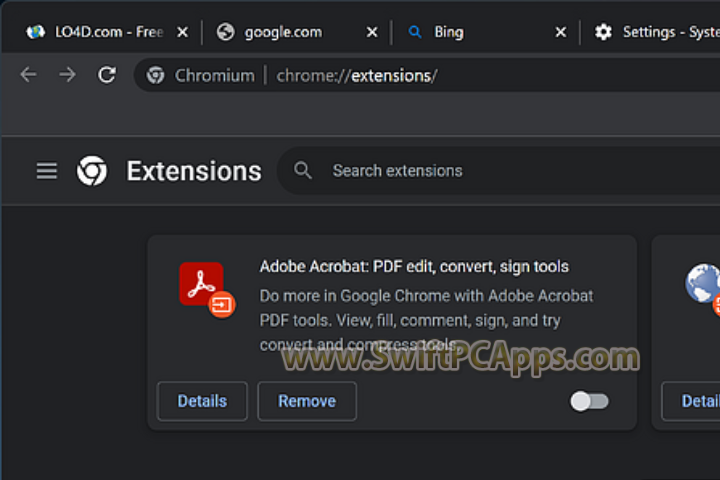Click the google.com tab globe favicon
720x480 pixels.
(x=225, y=32)
